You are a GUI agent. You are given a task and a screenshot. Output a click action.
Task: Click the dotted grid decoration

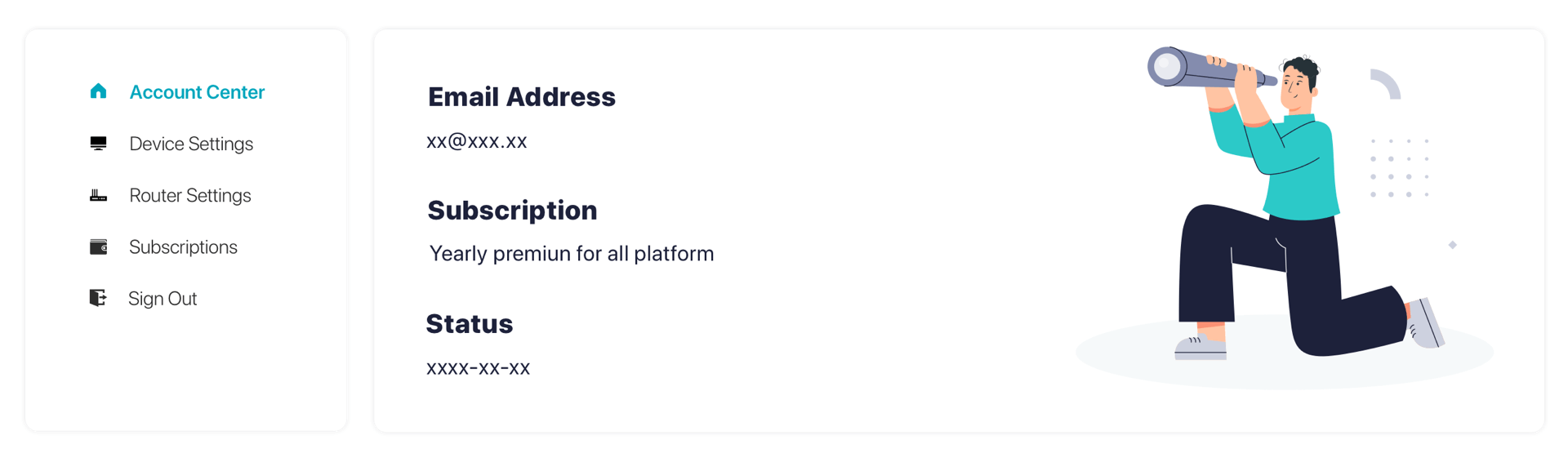[1400, 167]
